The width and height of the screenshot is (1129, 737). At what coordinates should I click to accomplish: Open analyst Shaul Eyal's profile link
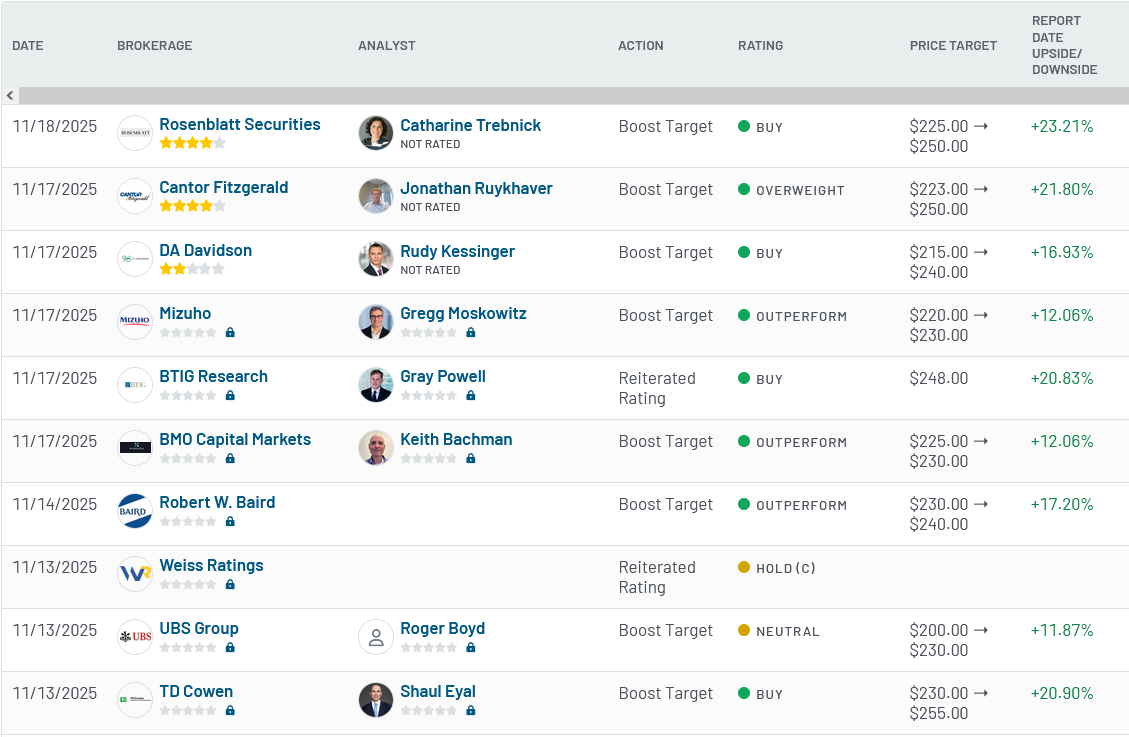[438, 692]
